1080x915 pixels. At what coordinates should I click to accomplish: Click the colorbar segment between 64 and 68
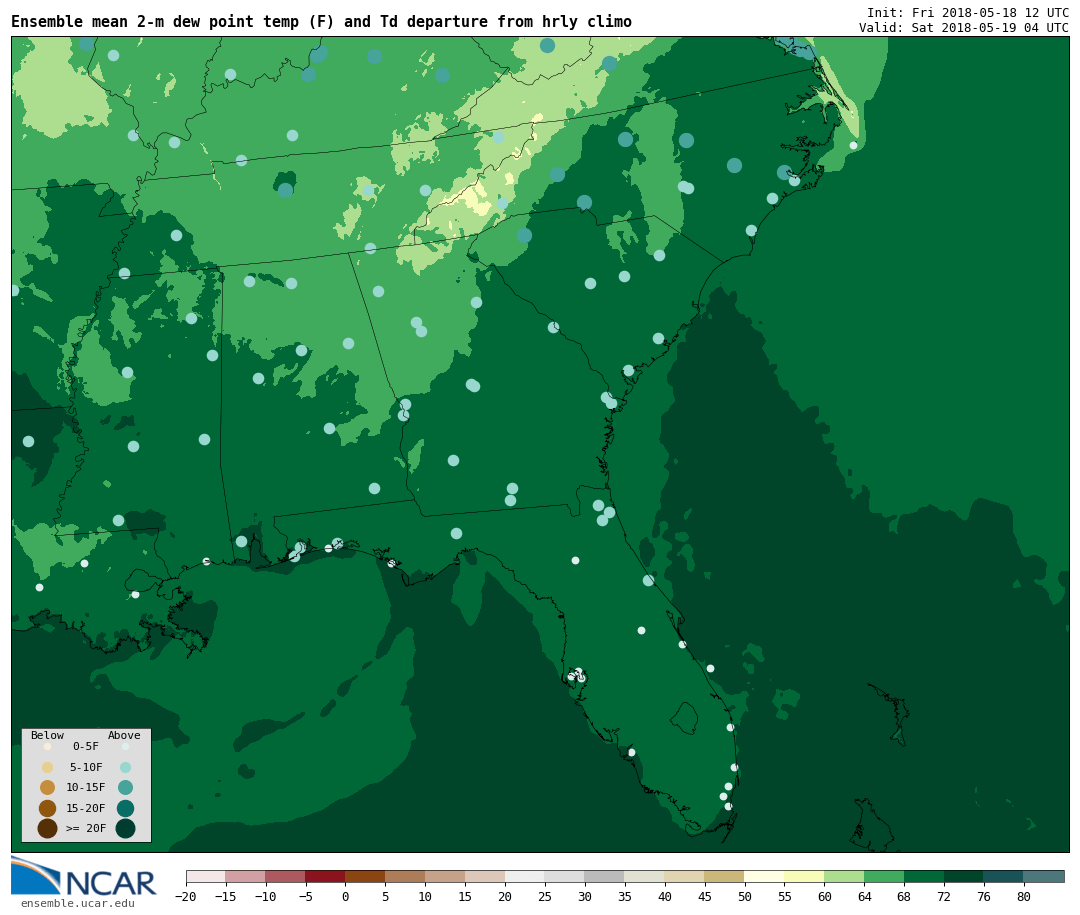884,876
